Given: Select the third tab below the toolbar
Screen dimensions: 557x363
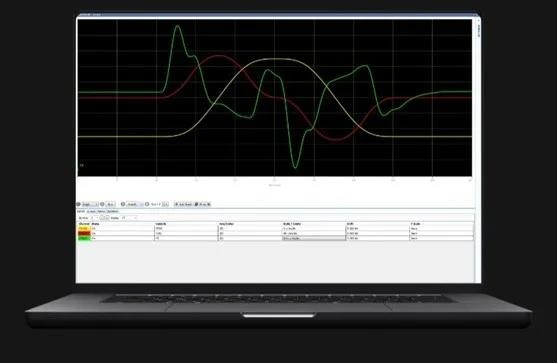Looking at the screenshot, I should coord(102,211).
